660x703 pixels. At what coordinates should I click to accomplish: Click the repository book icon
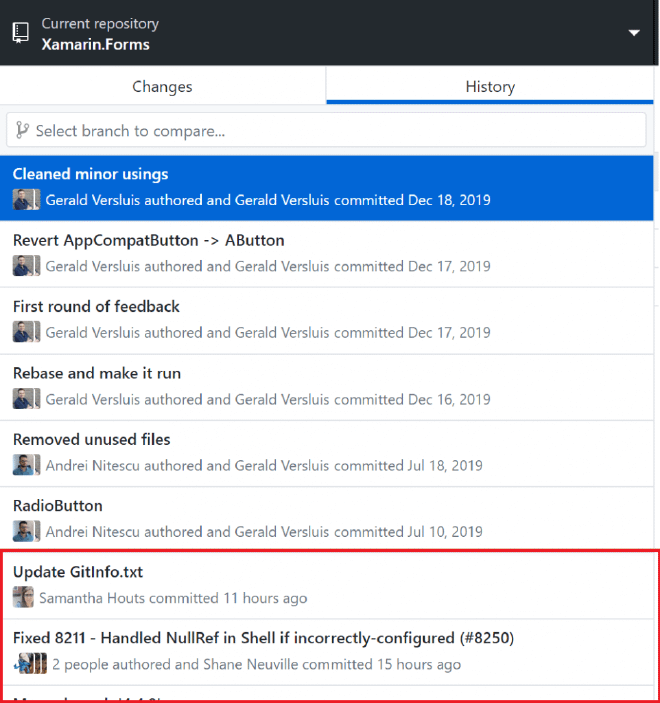click(x=21, y=33)
